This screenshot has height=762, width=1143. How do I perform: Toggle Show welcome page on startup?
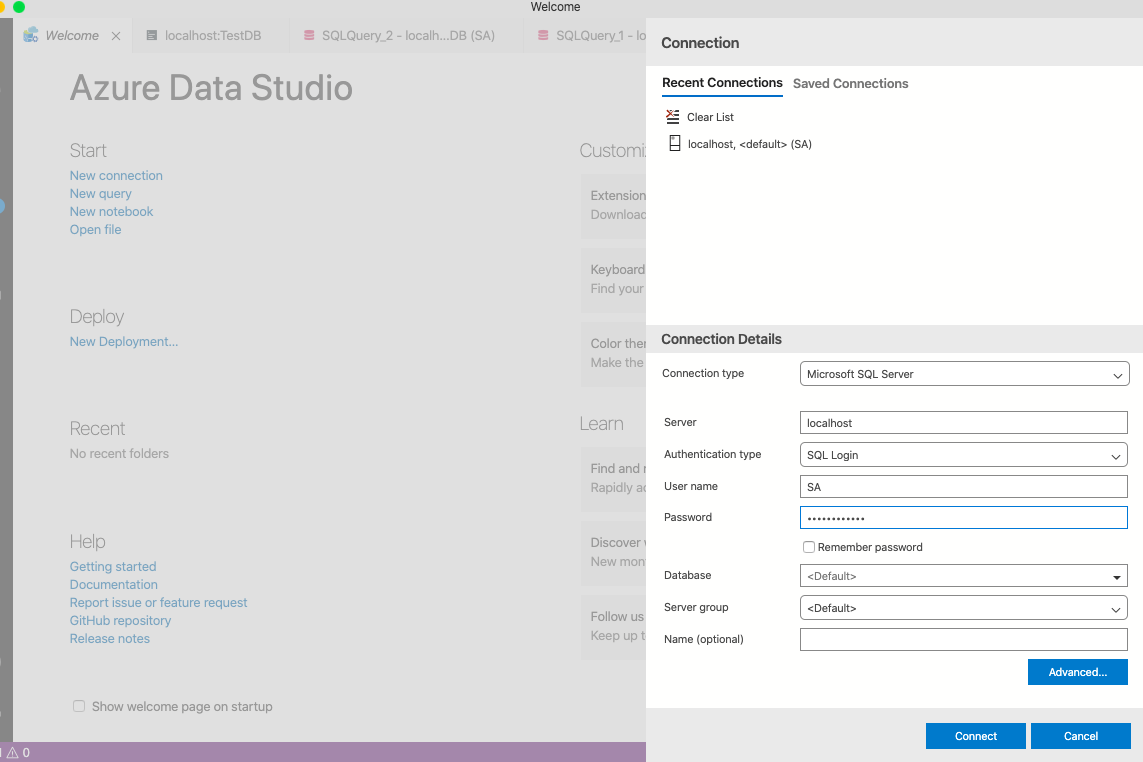tap(79, 706)
